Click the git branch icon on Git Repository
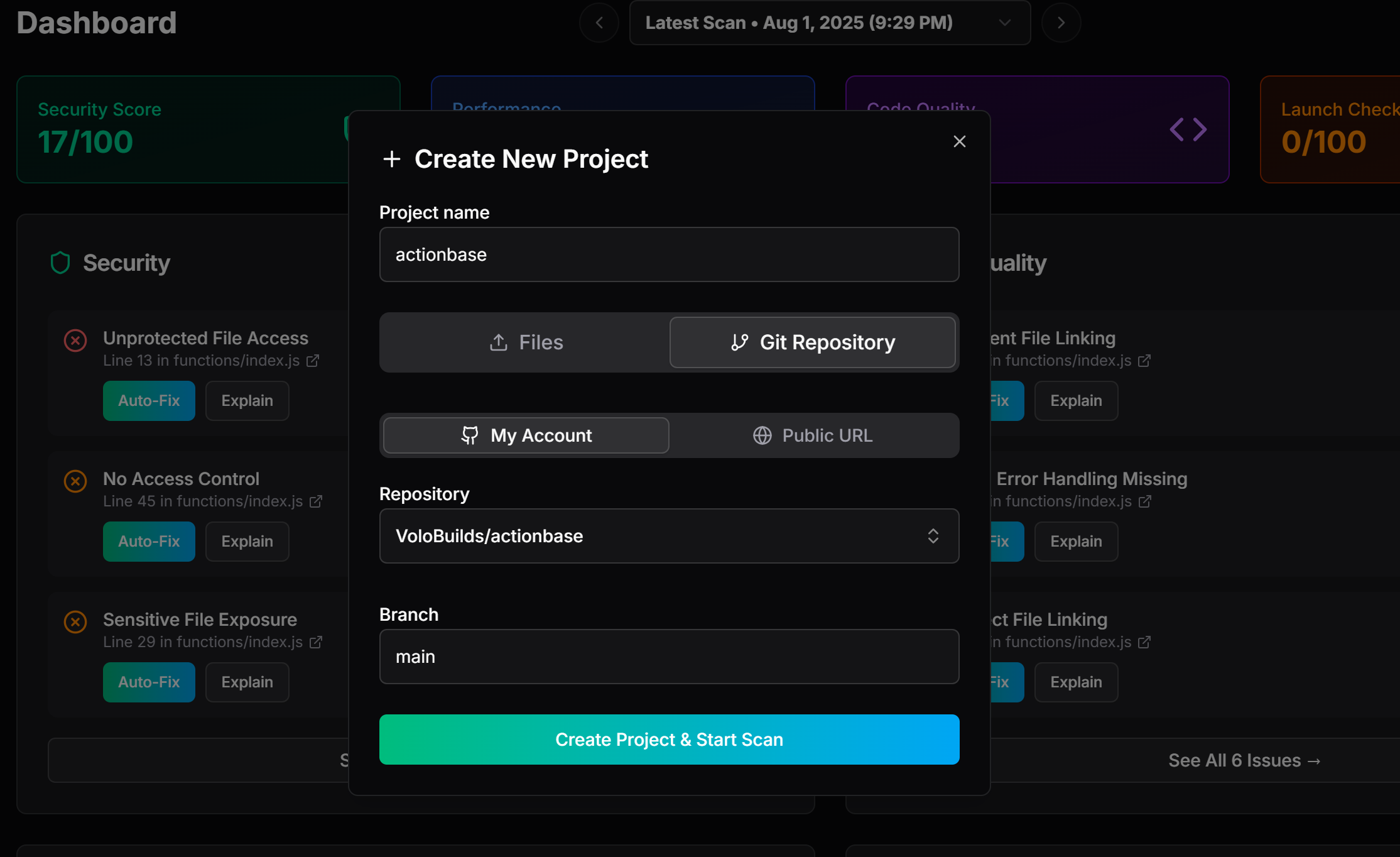This screenshot has height=857, width=1400. coord(740,342)
